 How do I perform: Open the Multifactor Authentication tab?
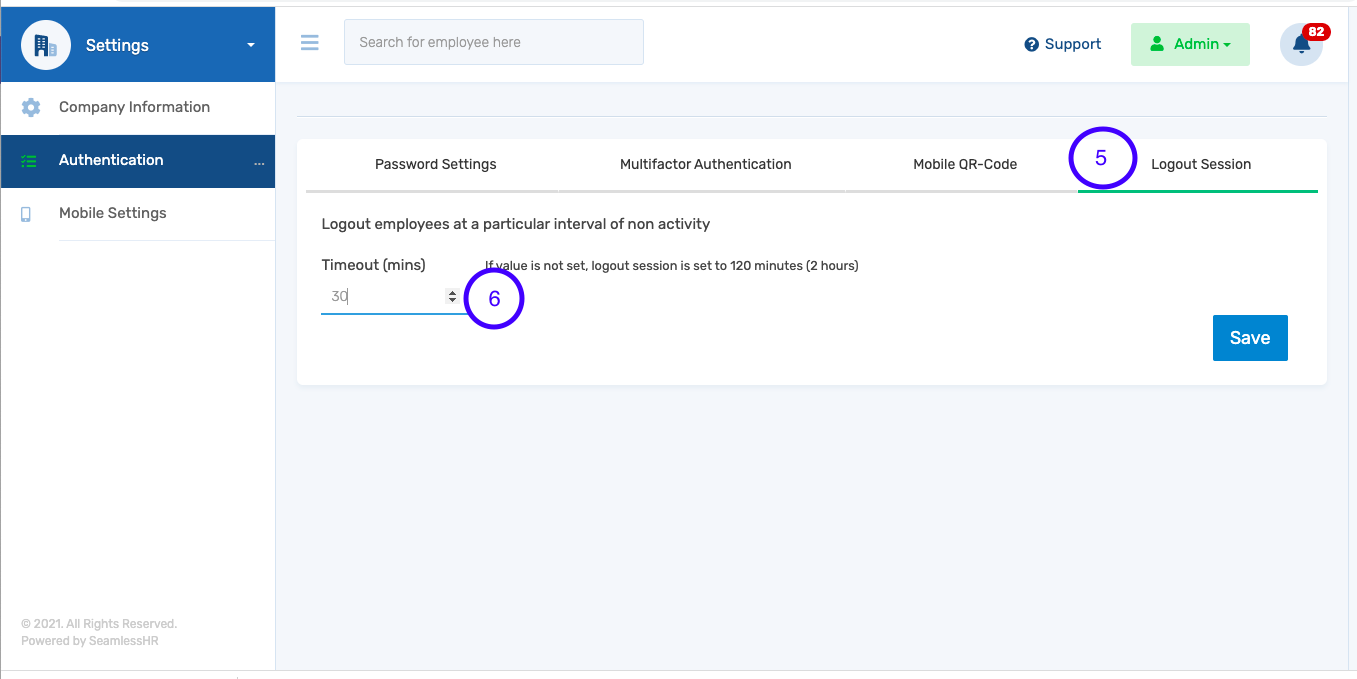(705, 164)
